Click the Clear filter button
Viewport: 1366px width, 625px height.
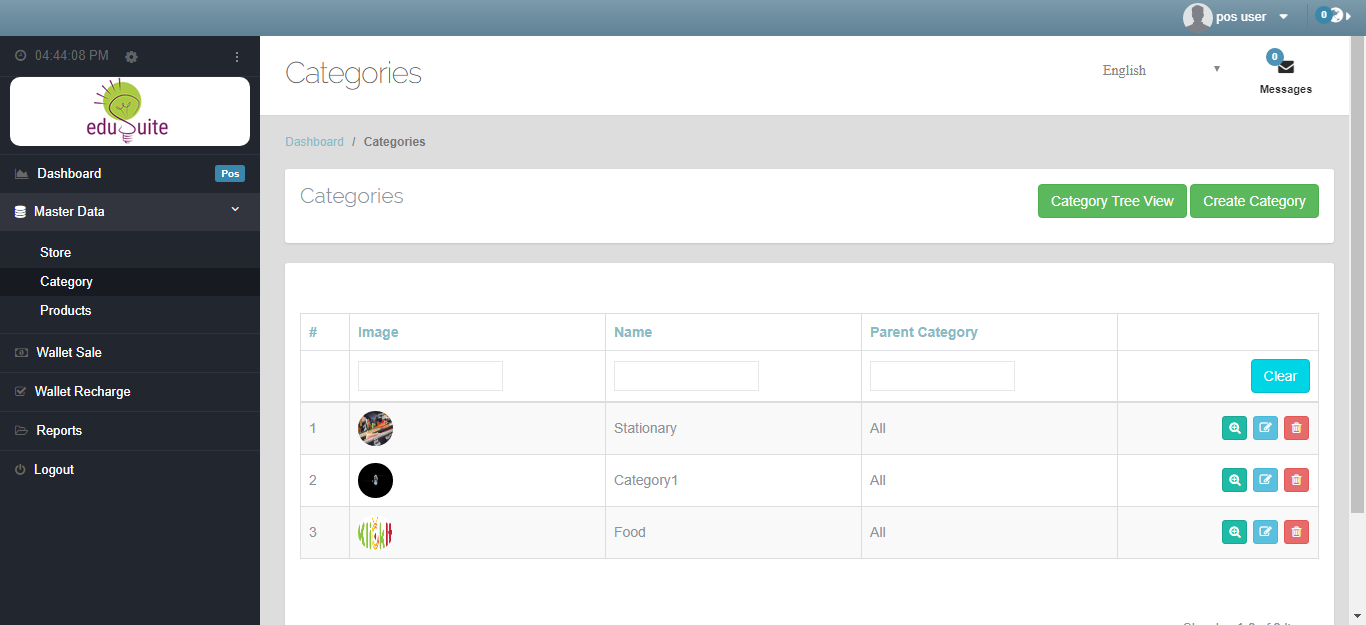point(1279,376)
